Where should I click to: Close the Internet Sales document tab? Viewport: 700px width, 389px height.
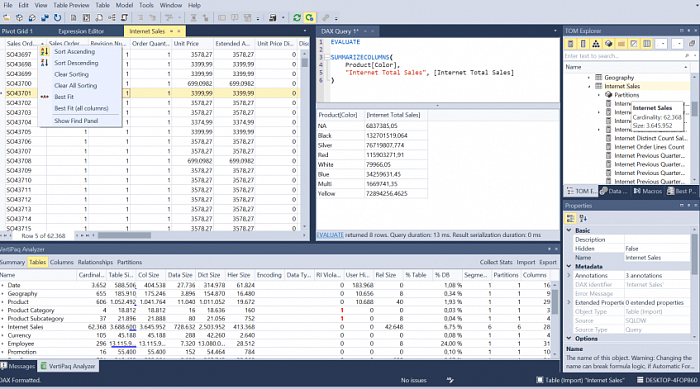(179, 31)
